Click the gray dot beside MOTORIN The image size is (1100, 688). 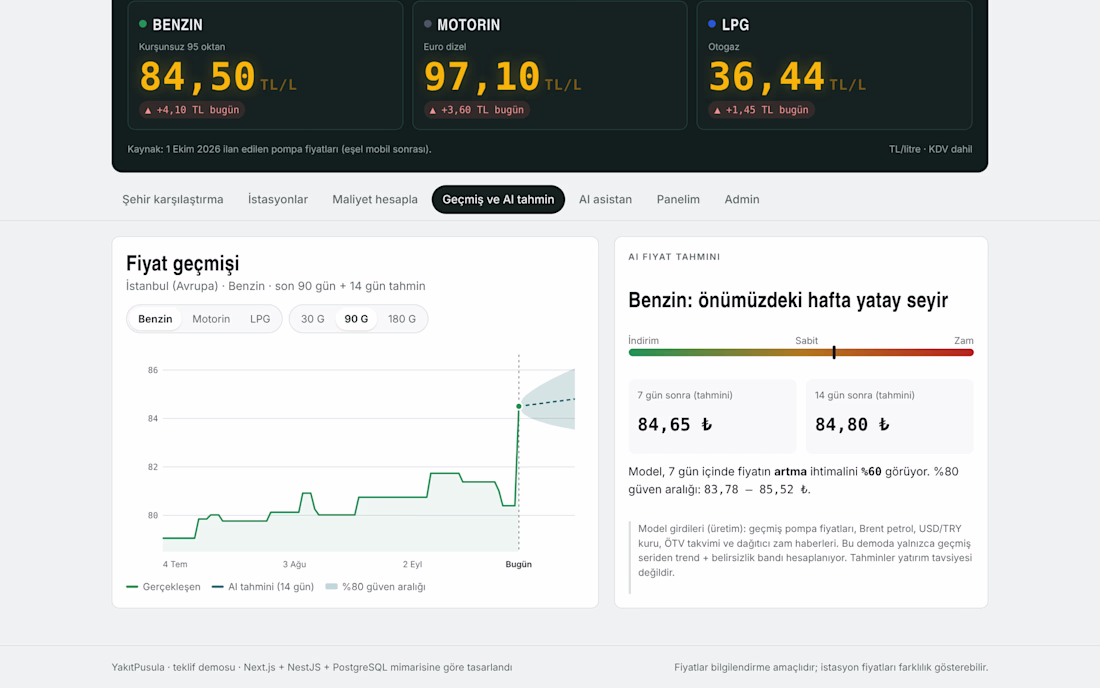tap(428, 24)
